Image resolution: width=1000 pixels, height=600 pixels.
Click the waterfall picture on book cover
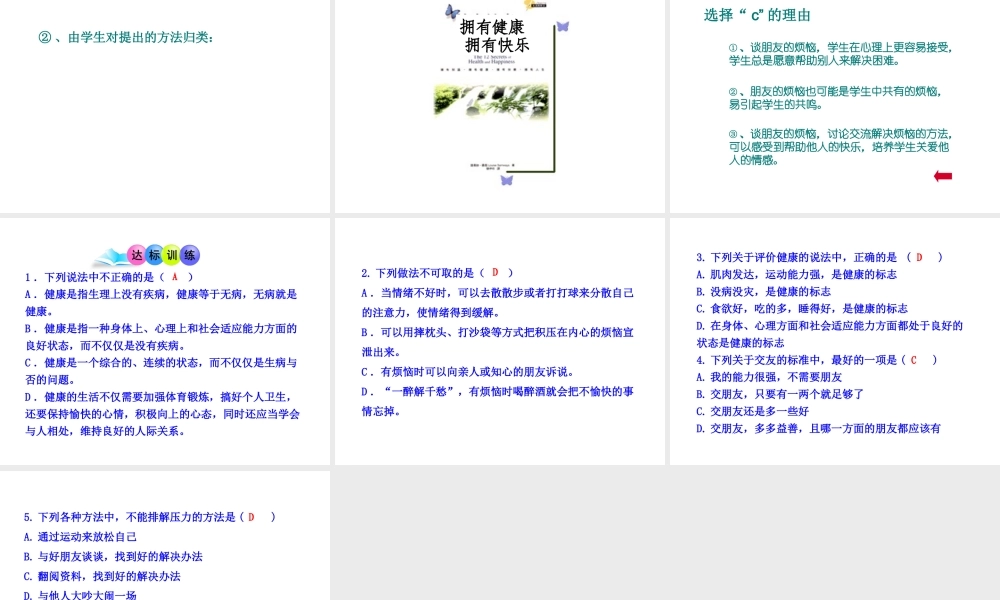tap(491, 101)
